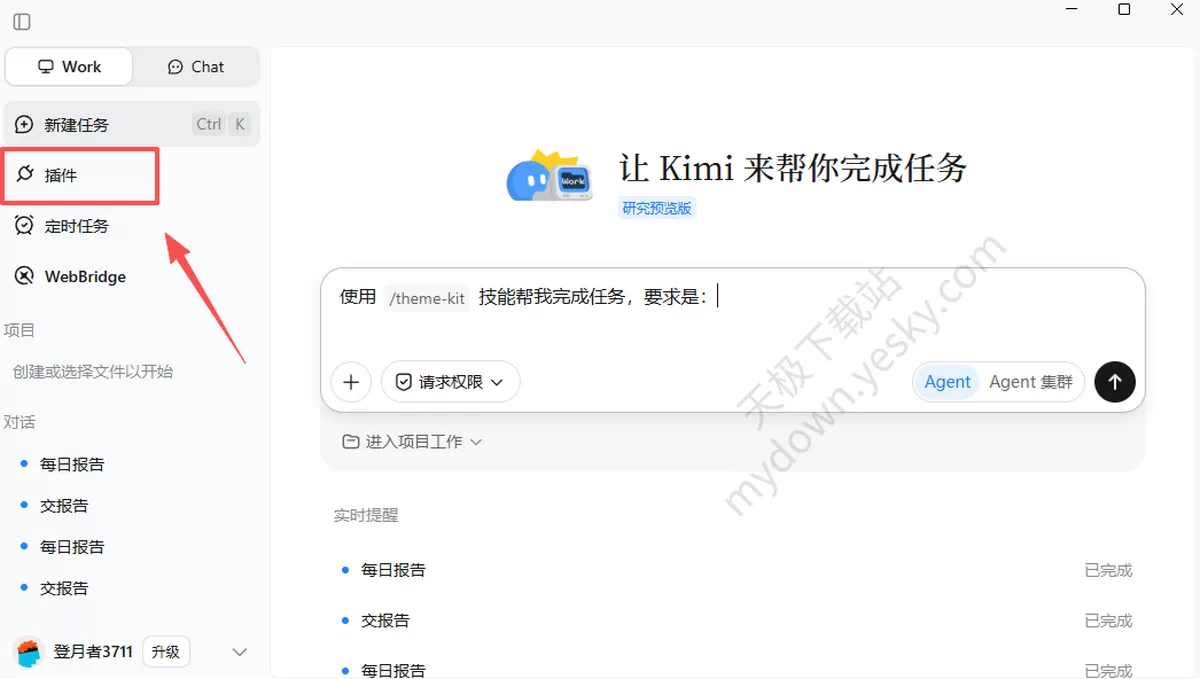Expand the account menu chevron
The image size is (1200, 679).
240,652
